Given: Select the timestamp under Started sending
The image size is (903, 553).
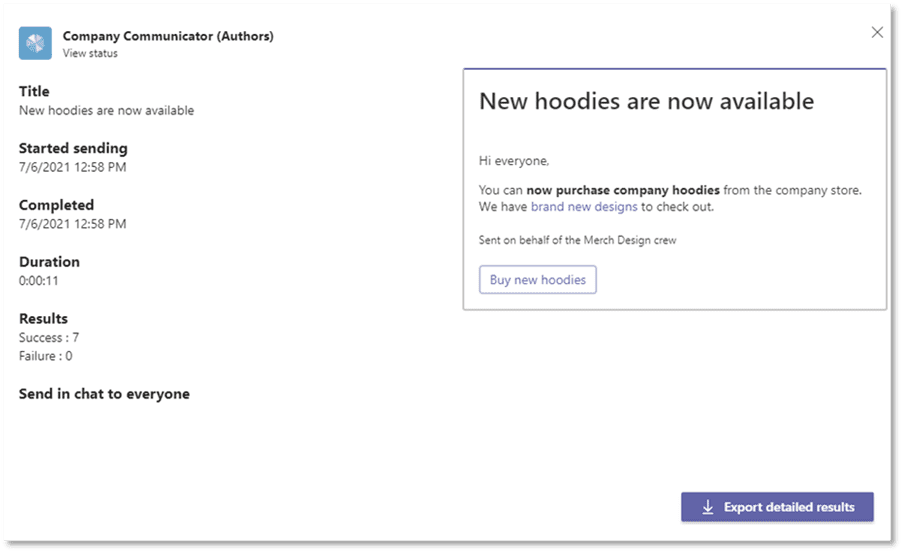Looking at the screenshot, I should (x=72, y=167).
